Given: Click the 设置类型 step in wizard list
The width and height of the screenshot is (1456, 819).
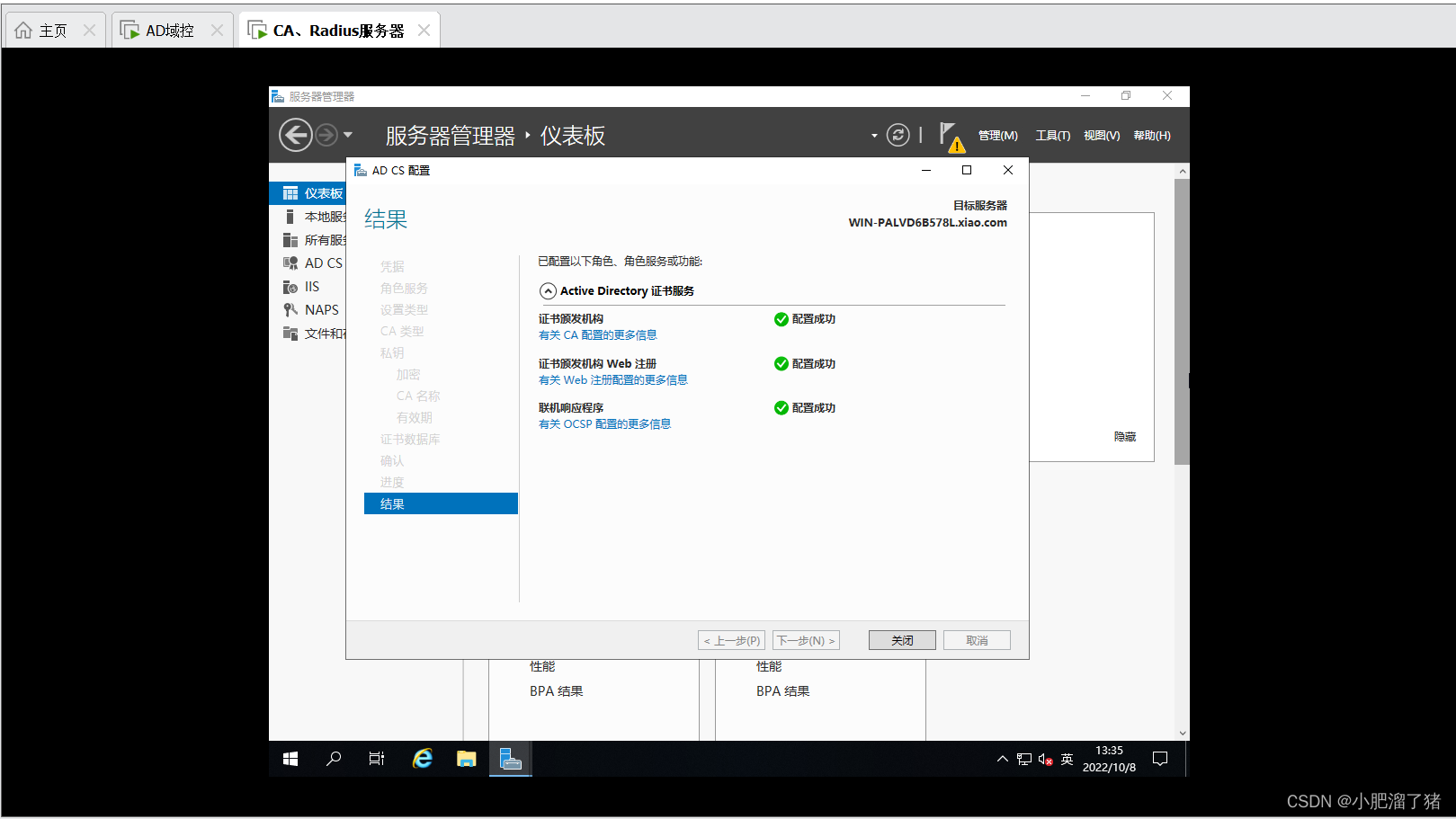Looking at the screenshot, I should (404, 310).
